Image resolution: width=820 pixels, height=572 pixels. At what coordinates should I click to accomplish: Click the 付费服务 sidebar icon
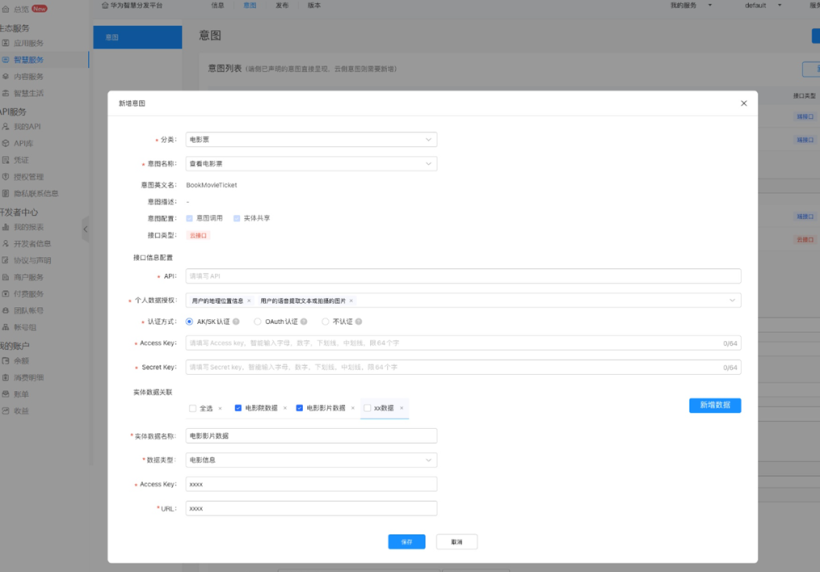coord(6,294)
